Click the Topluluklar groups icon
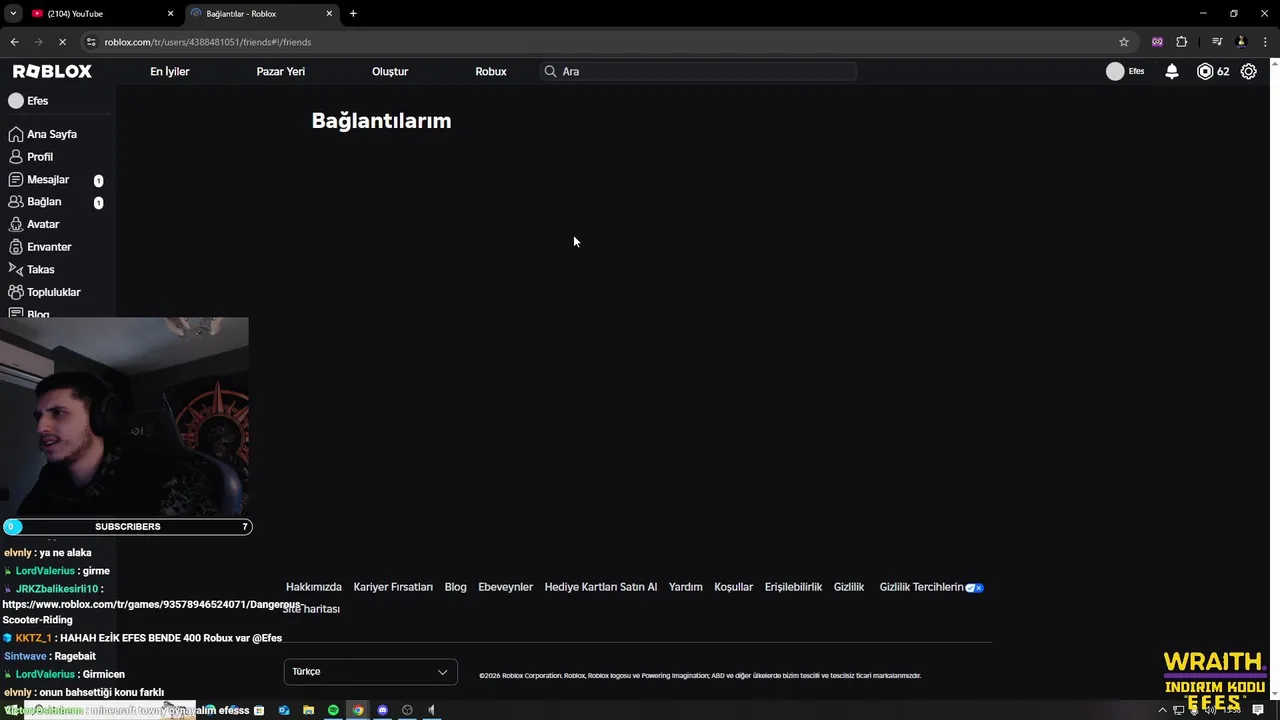This screenshot has width=1280, height=720. (16, 292)
